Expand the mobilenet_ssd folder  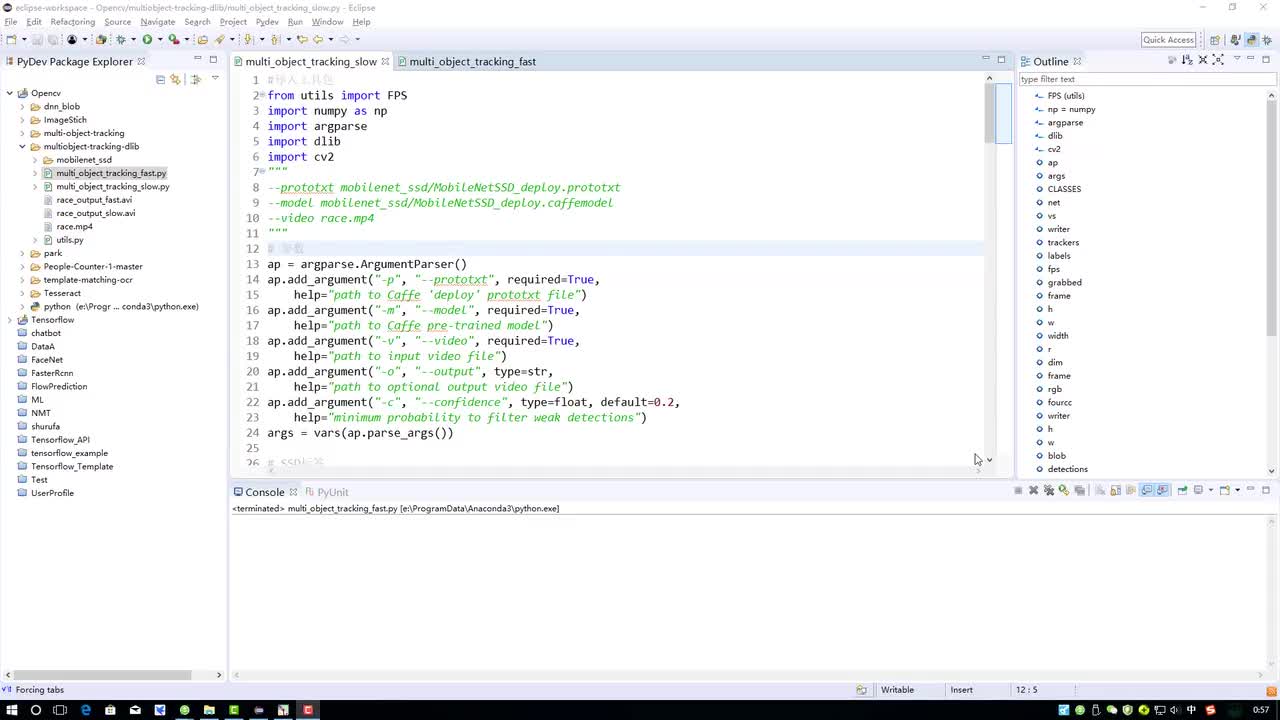coord(35,160)
